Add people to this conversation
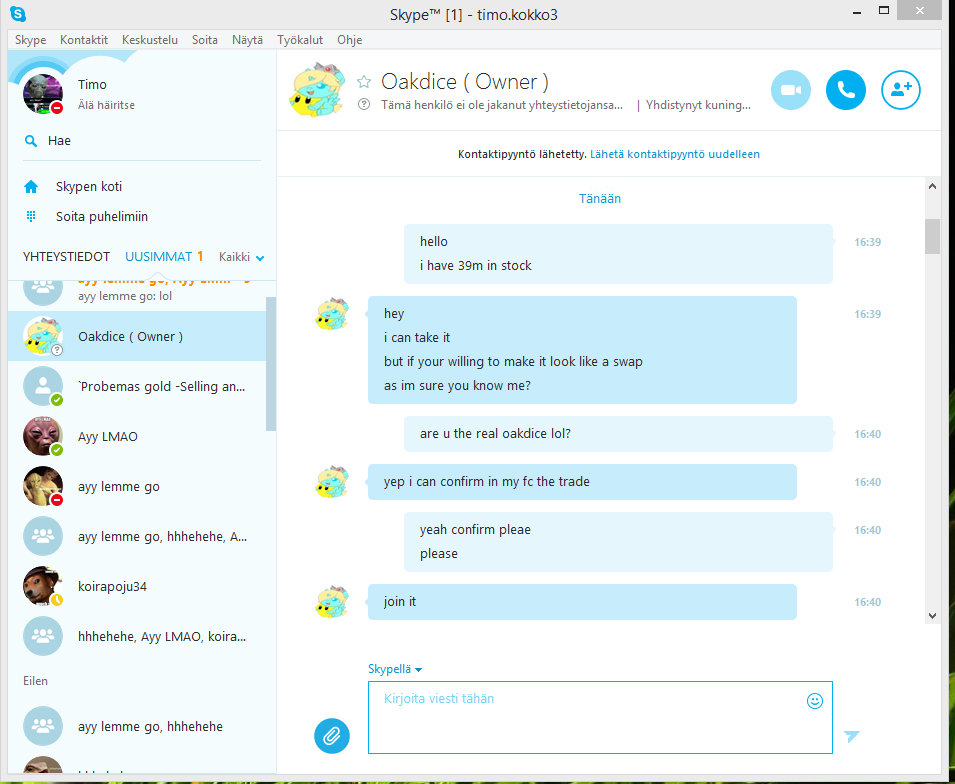 [x=900, y=90]
